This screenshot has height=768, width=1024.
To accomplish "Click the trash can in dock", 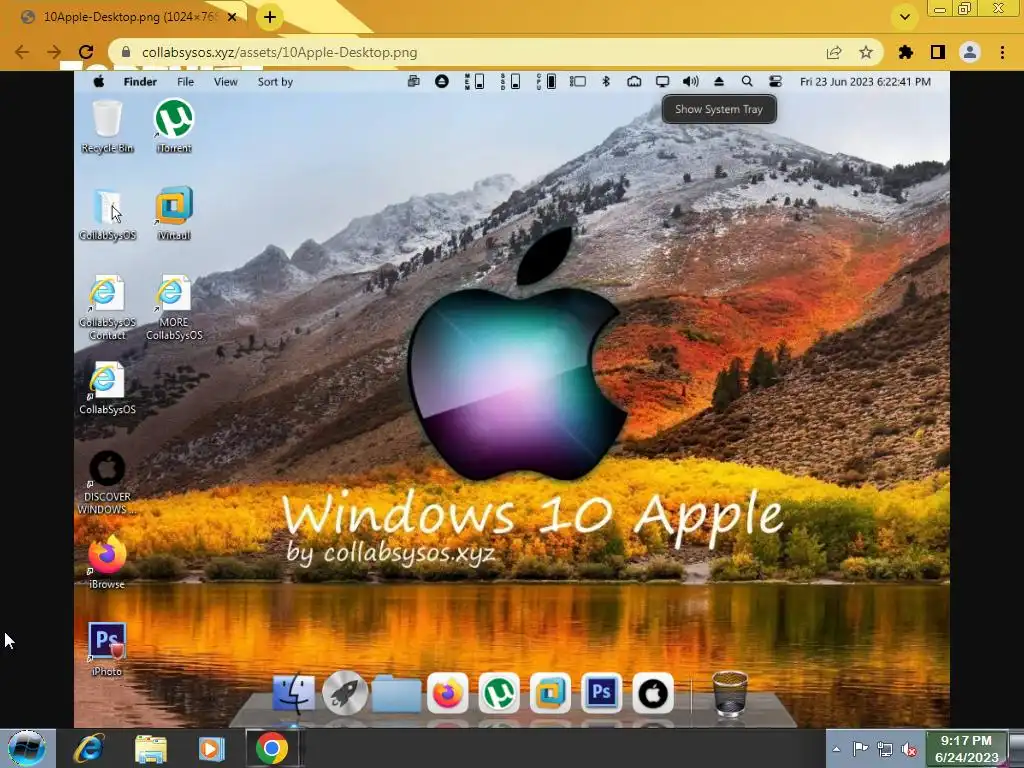I will click(x=729, y=694).
